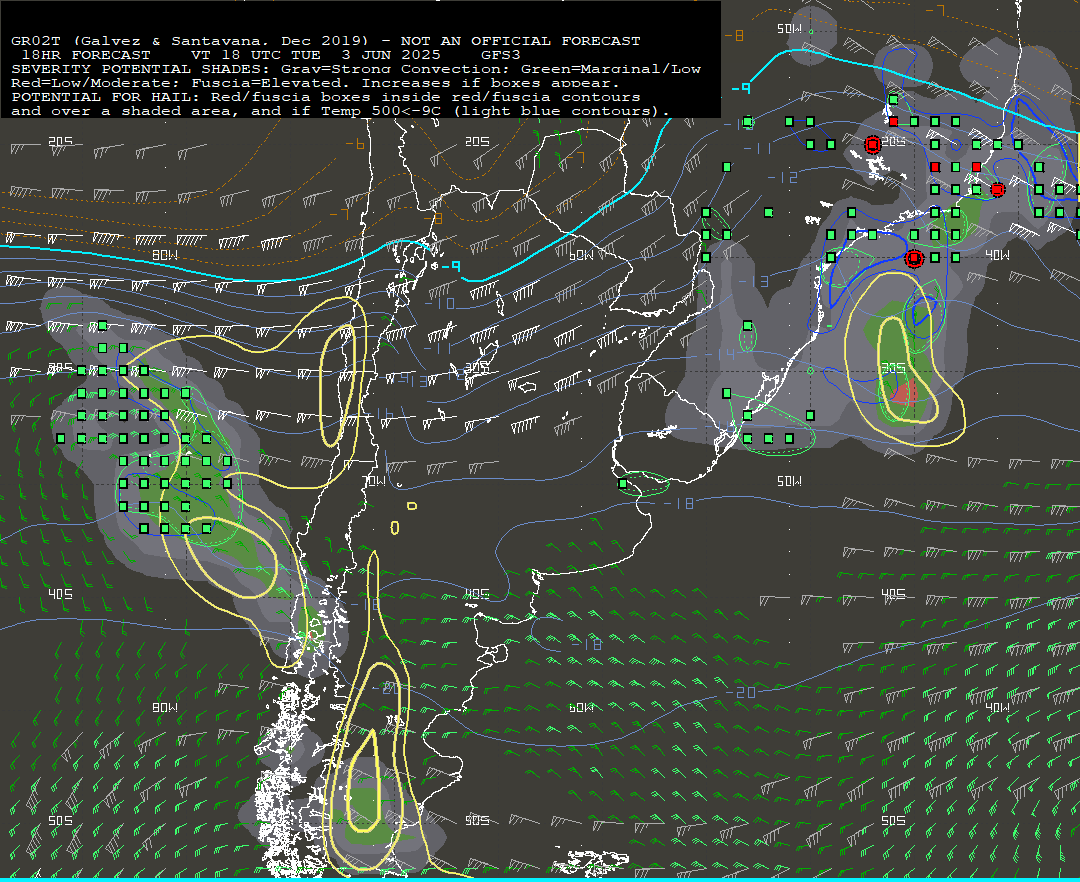The width and height of the screenshot is (1080, 882).
Task: Select the "POTENTIAL FOR HAIL:" legend text
Action: click(105, 97)
